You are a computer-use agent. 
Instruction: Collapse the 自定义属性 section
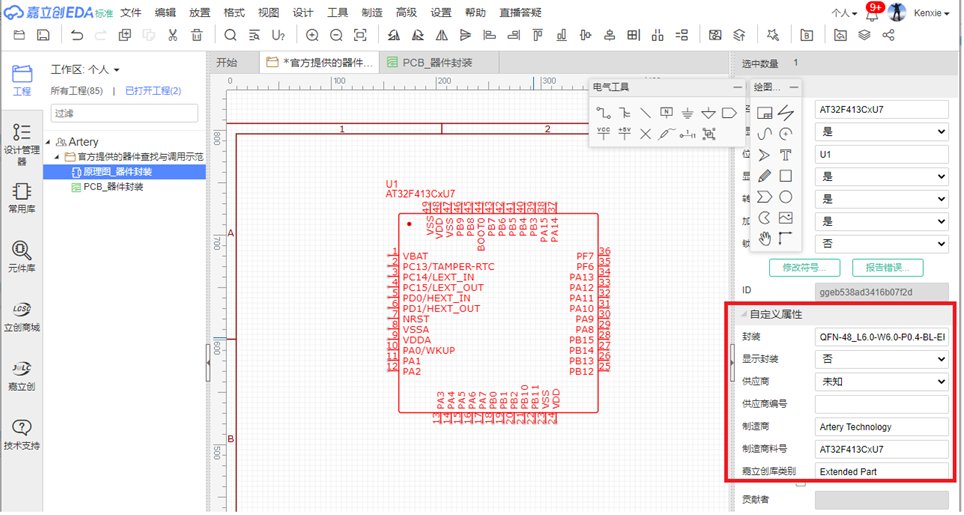(743, 314)
